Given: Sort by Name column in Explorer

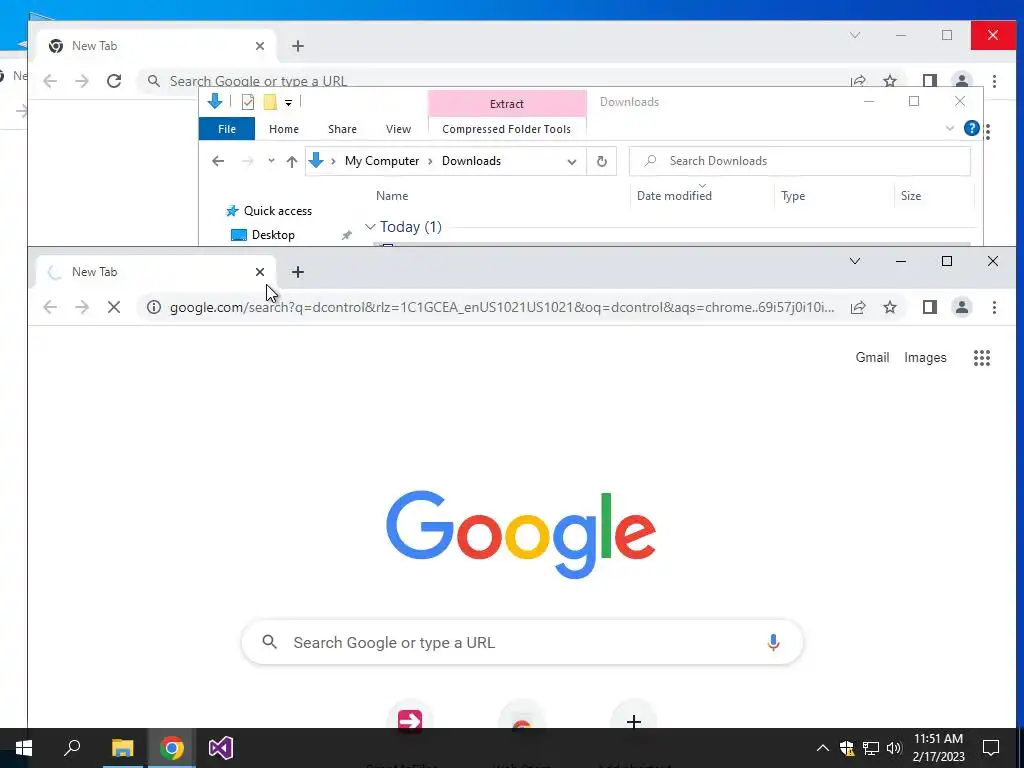Looking at the screenshot, I should point(392,196).
